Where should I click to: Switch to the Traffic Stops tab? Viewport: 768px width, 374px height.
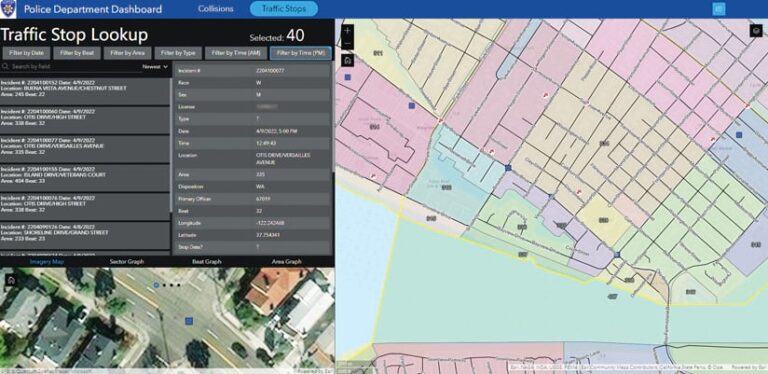point(284,9)
